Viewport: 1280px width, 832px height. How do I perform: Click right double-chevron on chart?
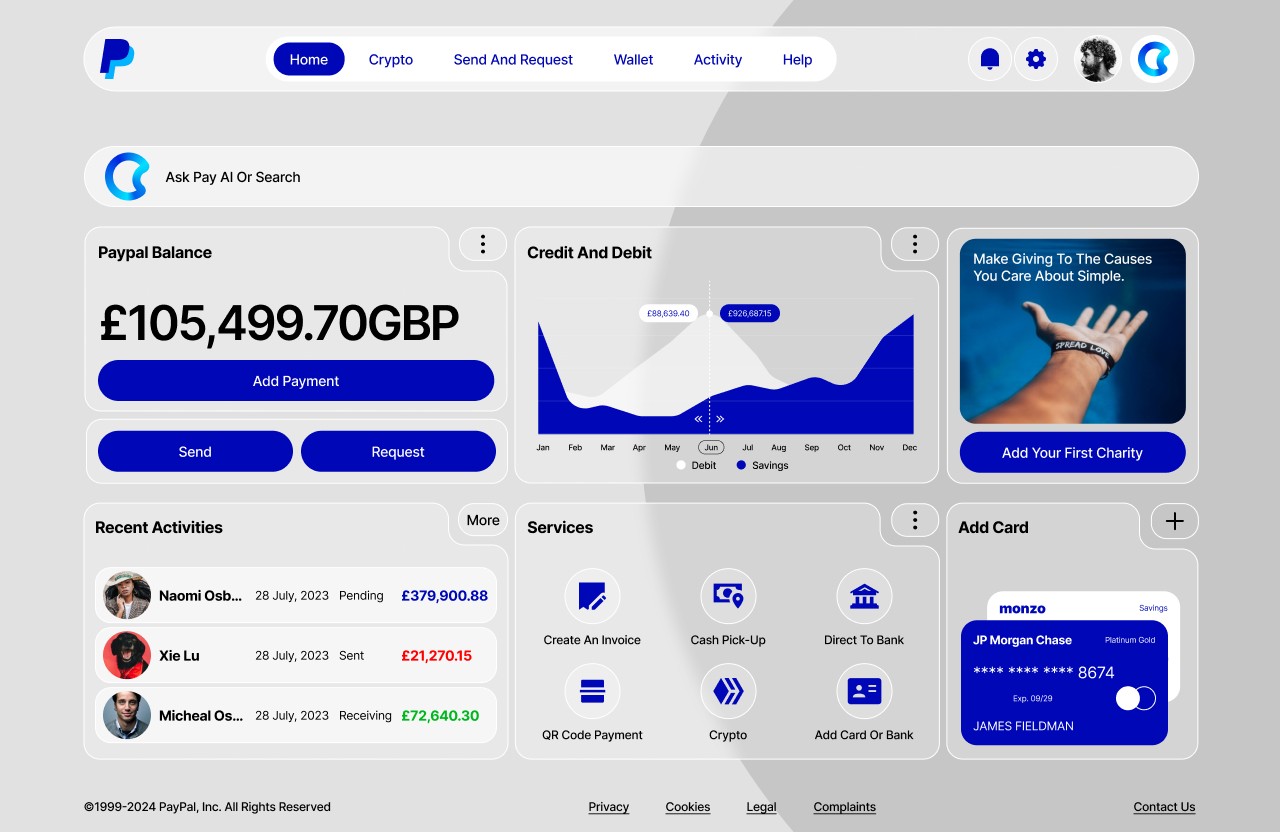pyautogui.click(x=720, y=419)
